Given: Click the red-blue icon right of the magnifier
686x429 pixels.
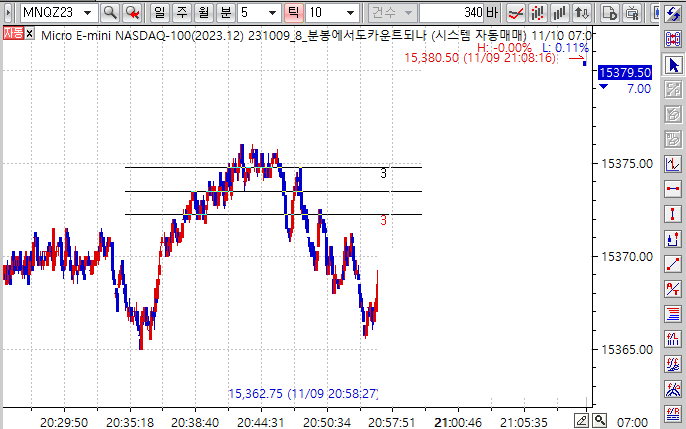Looking at the screenshot, I should click(x=132, y=13).
